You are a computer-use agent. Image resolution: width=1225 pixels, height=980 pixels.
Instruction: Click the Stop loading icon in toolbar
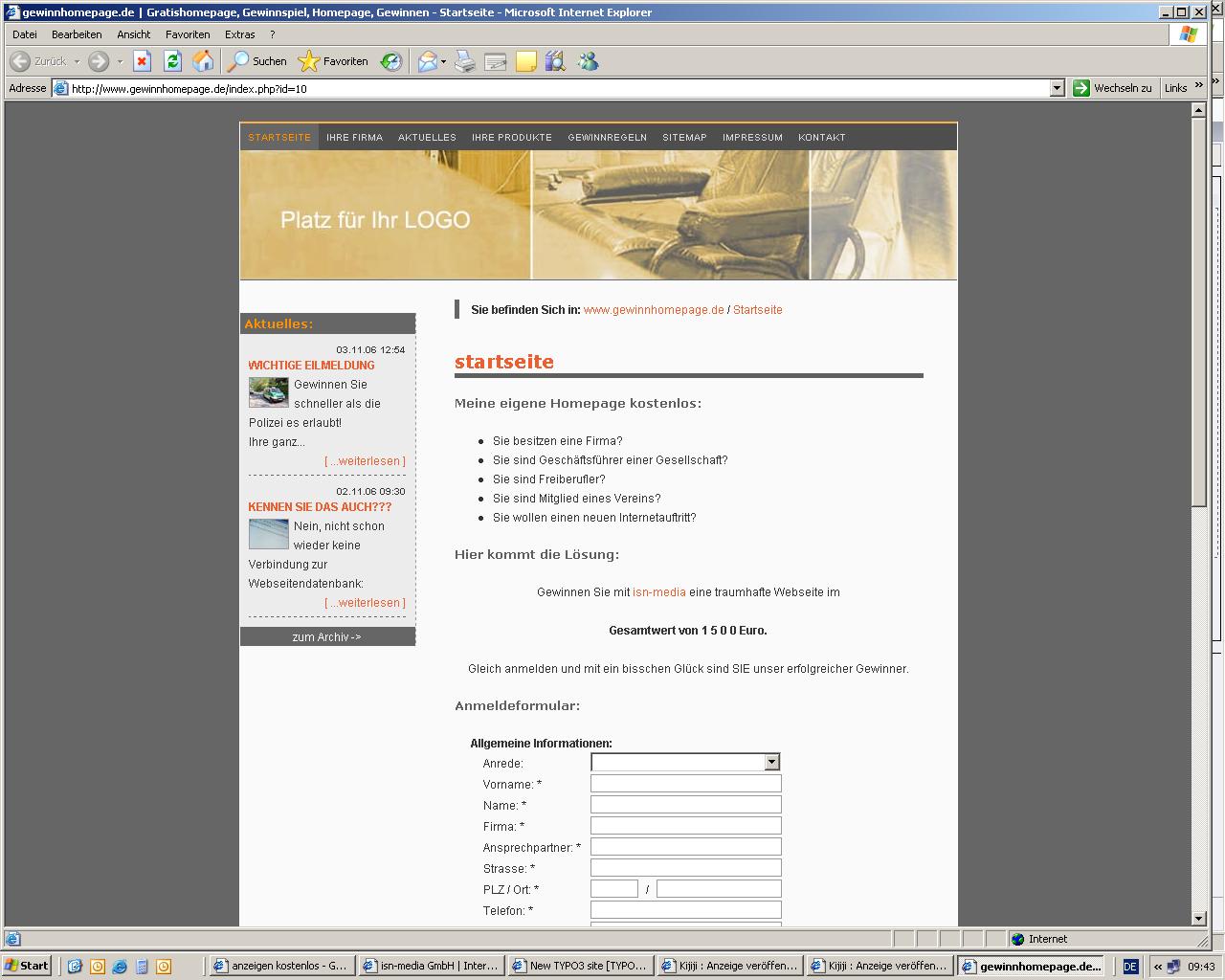[142, 61]
